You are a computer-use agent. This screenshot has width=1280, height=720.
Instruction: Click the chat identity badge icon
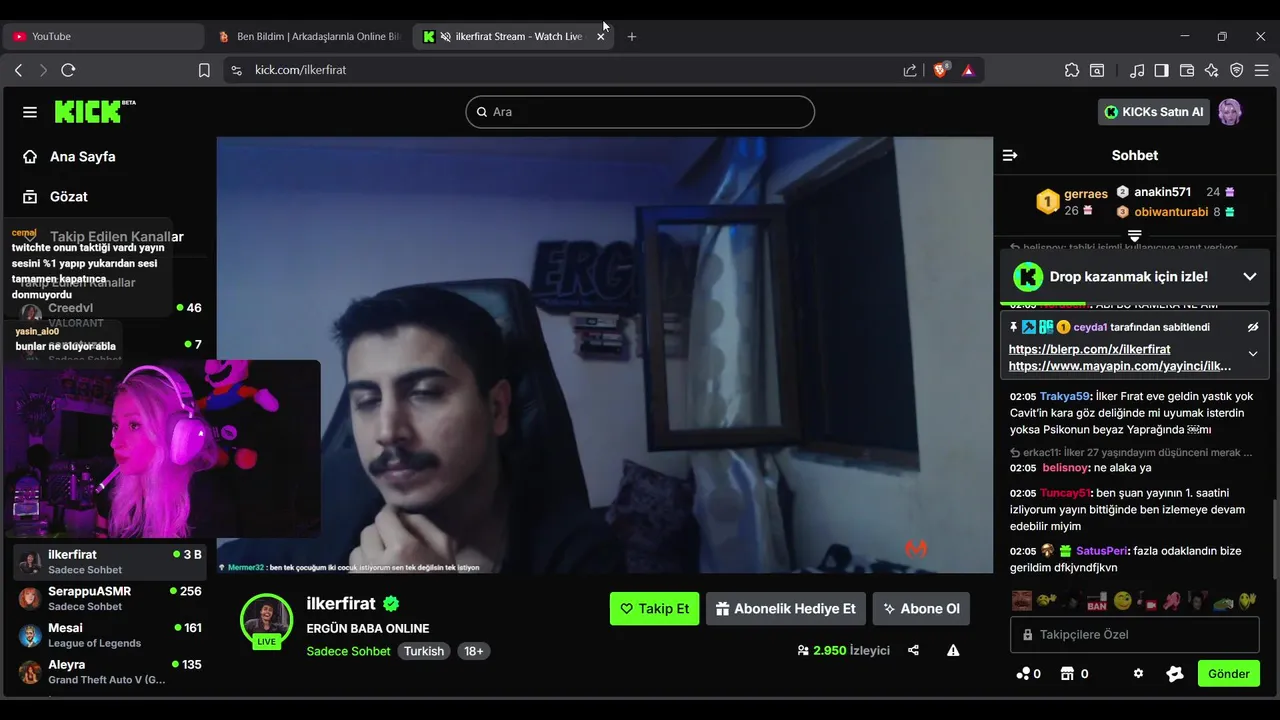1175,674
